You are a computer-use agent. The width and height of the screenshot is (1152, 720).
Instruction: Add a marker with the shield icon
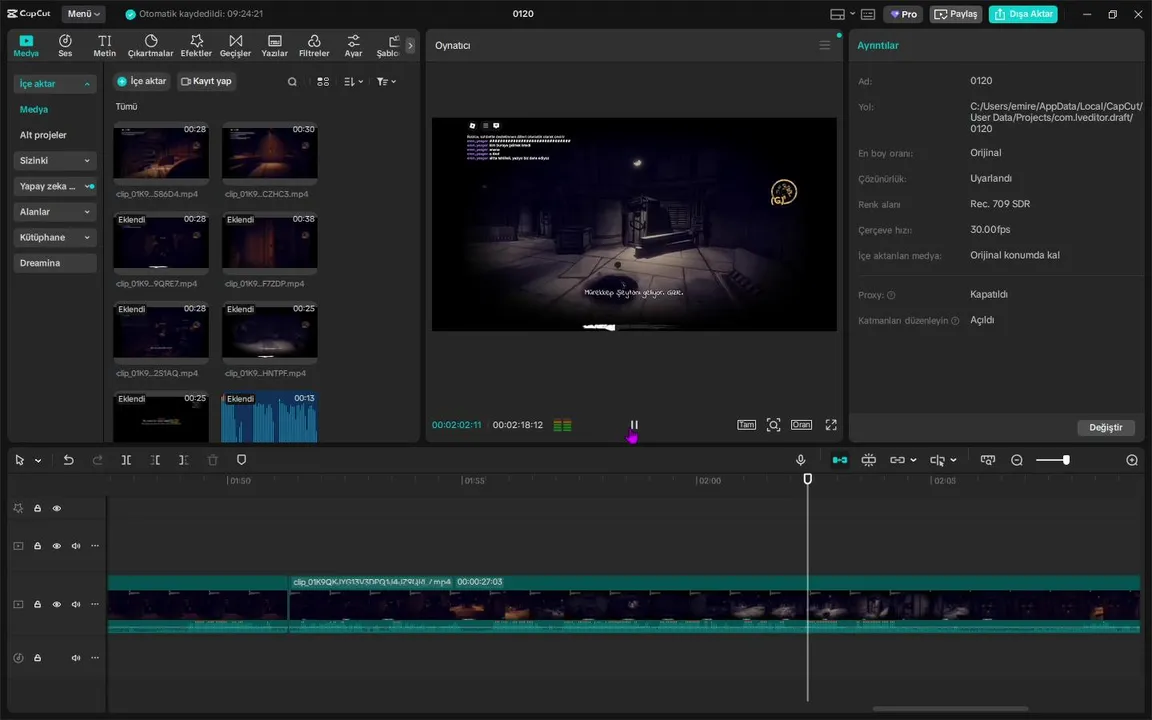point(241,460)
